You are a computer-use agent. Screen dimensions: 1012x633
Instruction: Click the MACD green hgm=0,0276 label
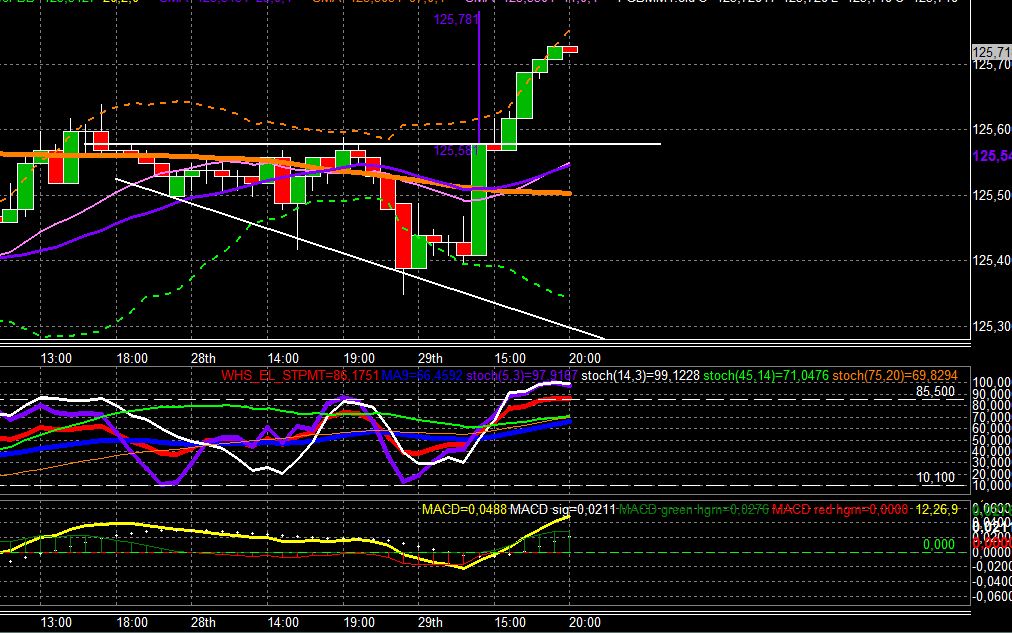click(693, 510)
